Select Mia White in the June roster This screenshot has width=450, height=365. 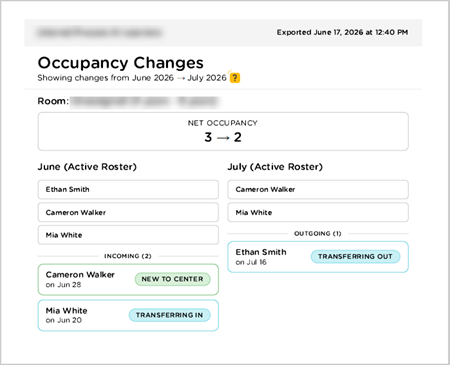(x=128, y=235)
